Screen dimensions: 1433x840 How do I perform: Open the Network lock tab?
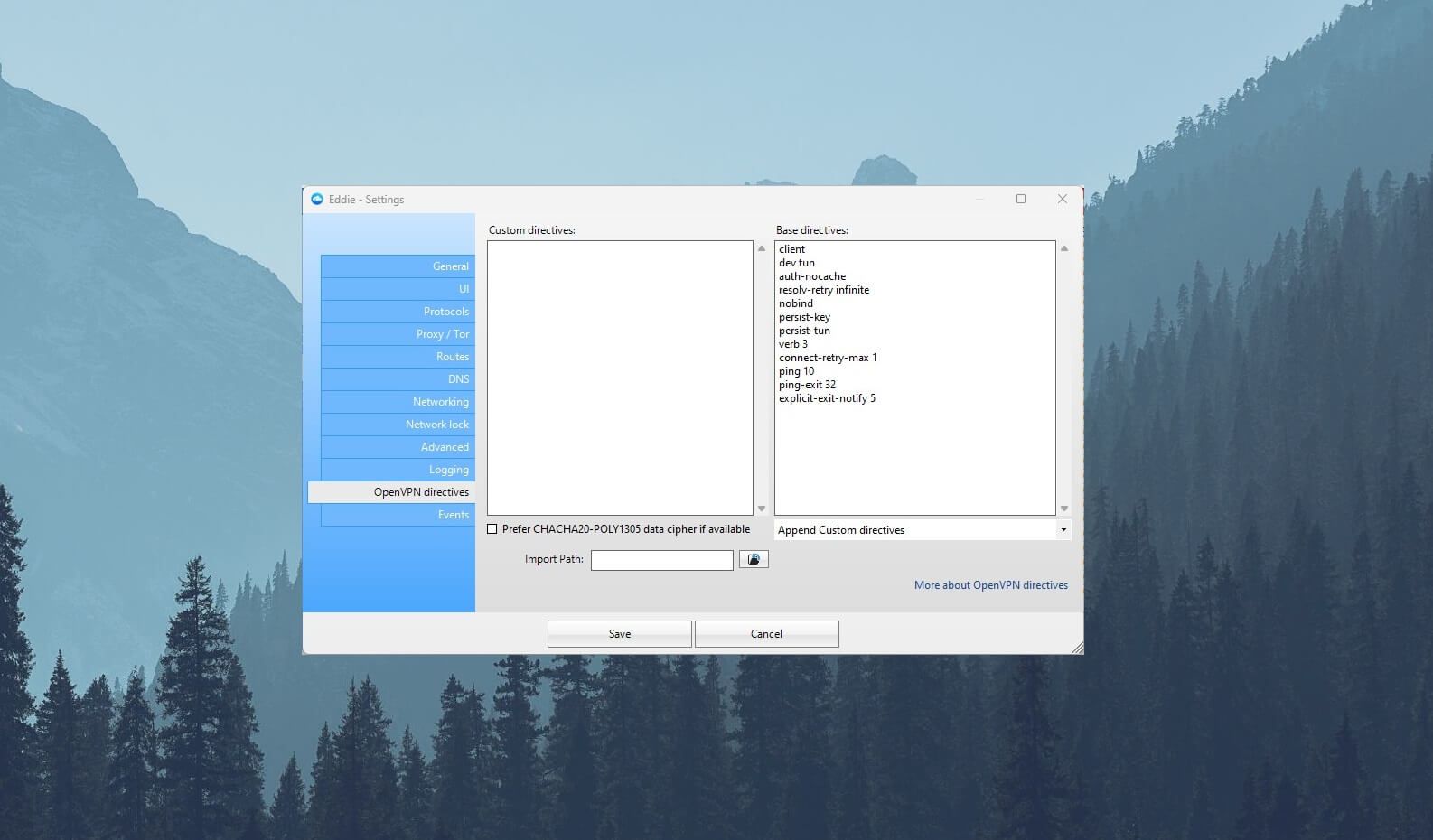pos(398,425)
